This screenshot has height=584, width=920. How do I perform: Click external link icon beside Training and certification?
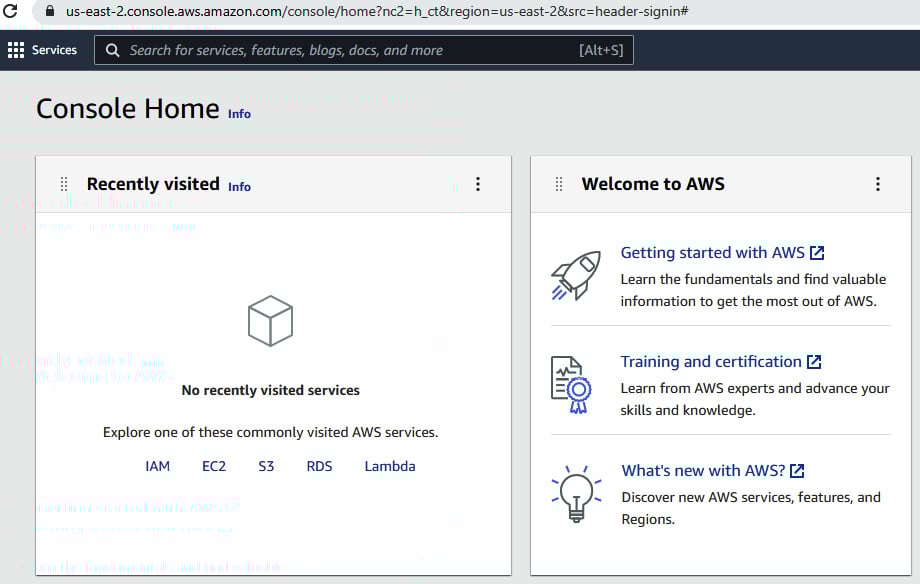[x=814, y=362]
